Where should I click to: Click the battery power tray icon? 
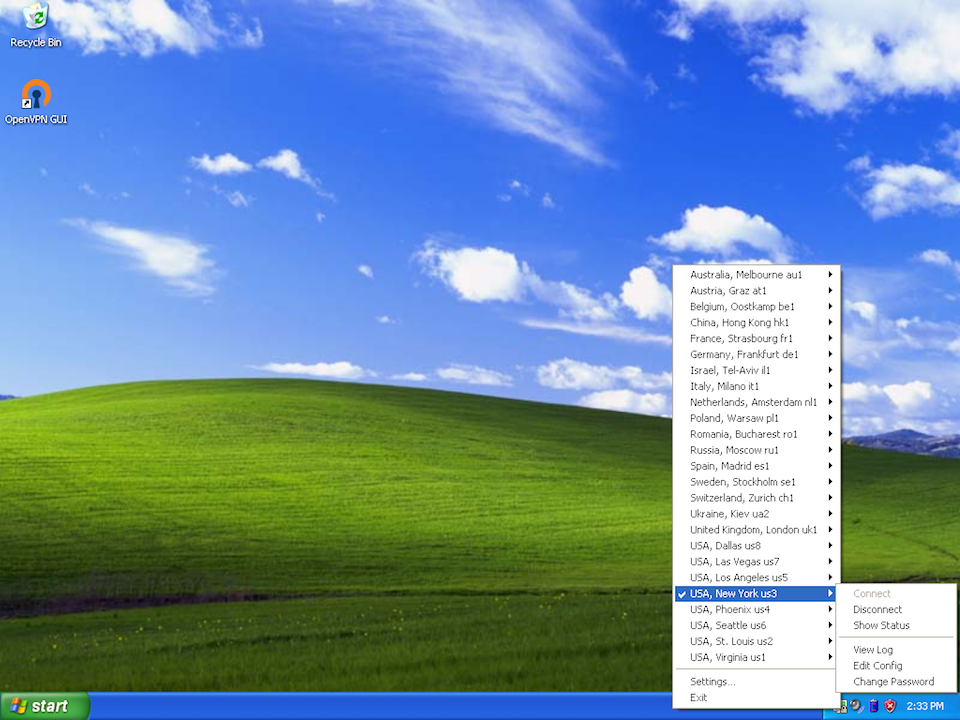click(x=874, y=705)
